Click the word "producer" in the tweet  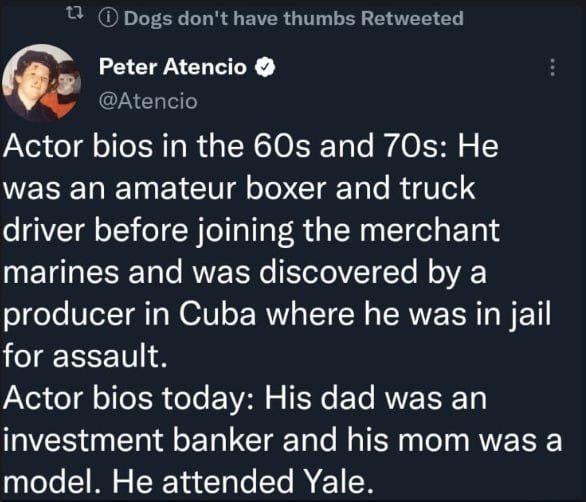pyautogui.click(x=69, y=316)
